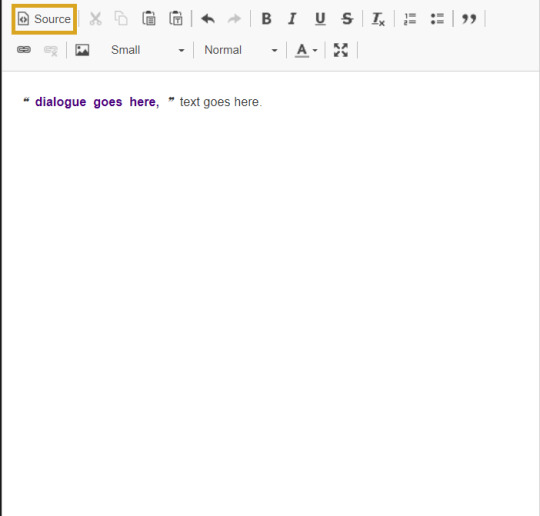This screenshot has width=540, height=516.
Task: Insert a link with chain icon
Action: point(24,50)
